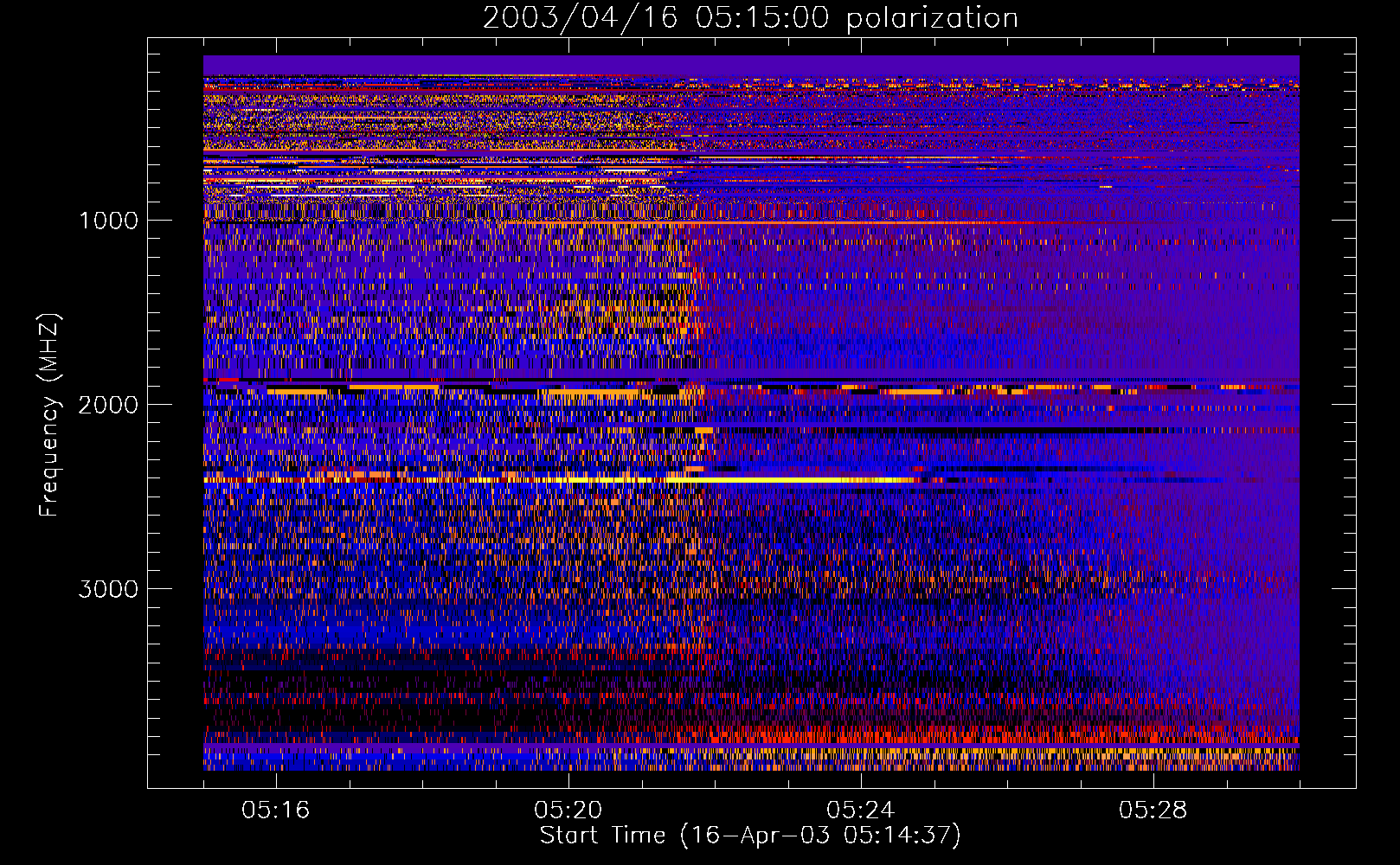Click the '1000' frequency tick label
1400x865 pixels.
tap(108, 221)
